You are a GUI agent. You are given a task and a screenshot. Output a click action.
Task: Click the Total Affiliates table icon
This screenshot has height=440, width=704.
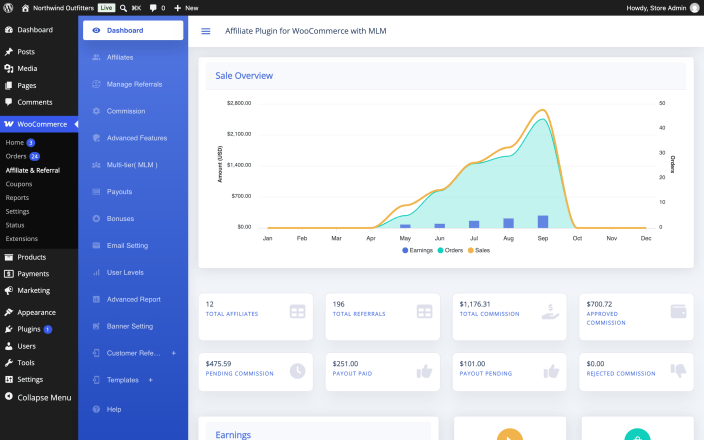[x=297, y=311]
